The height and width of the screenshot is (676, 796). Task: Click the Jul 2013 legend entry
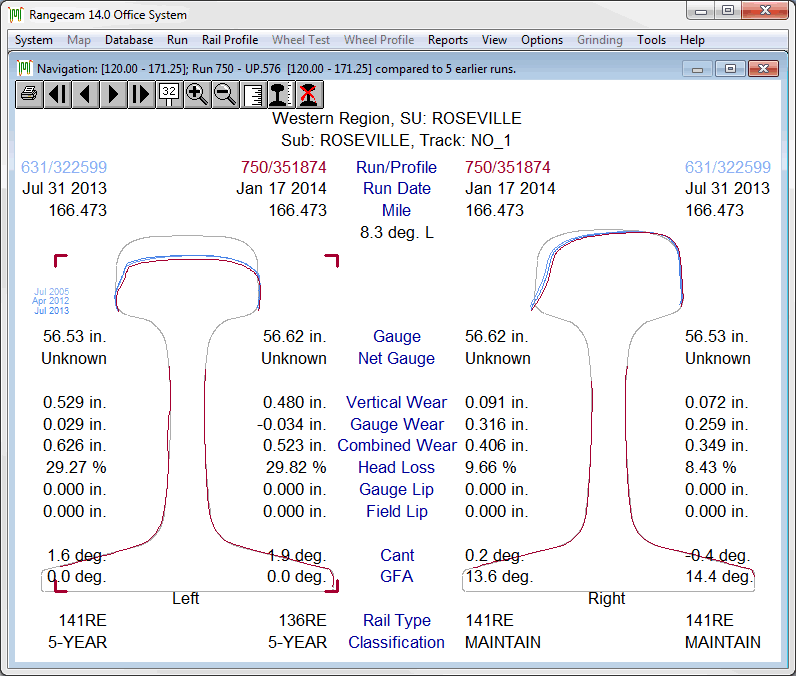pyautogui.click(x=52, y=311)
